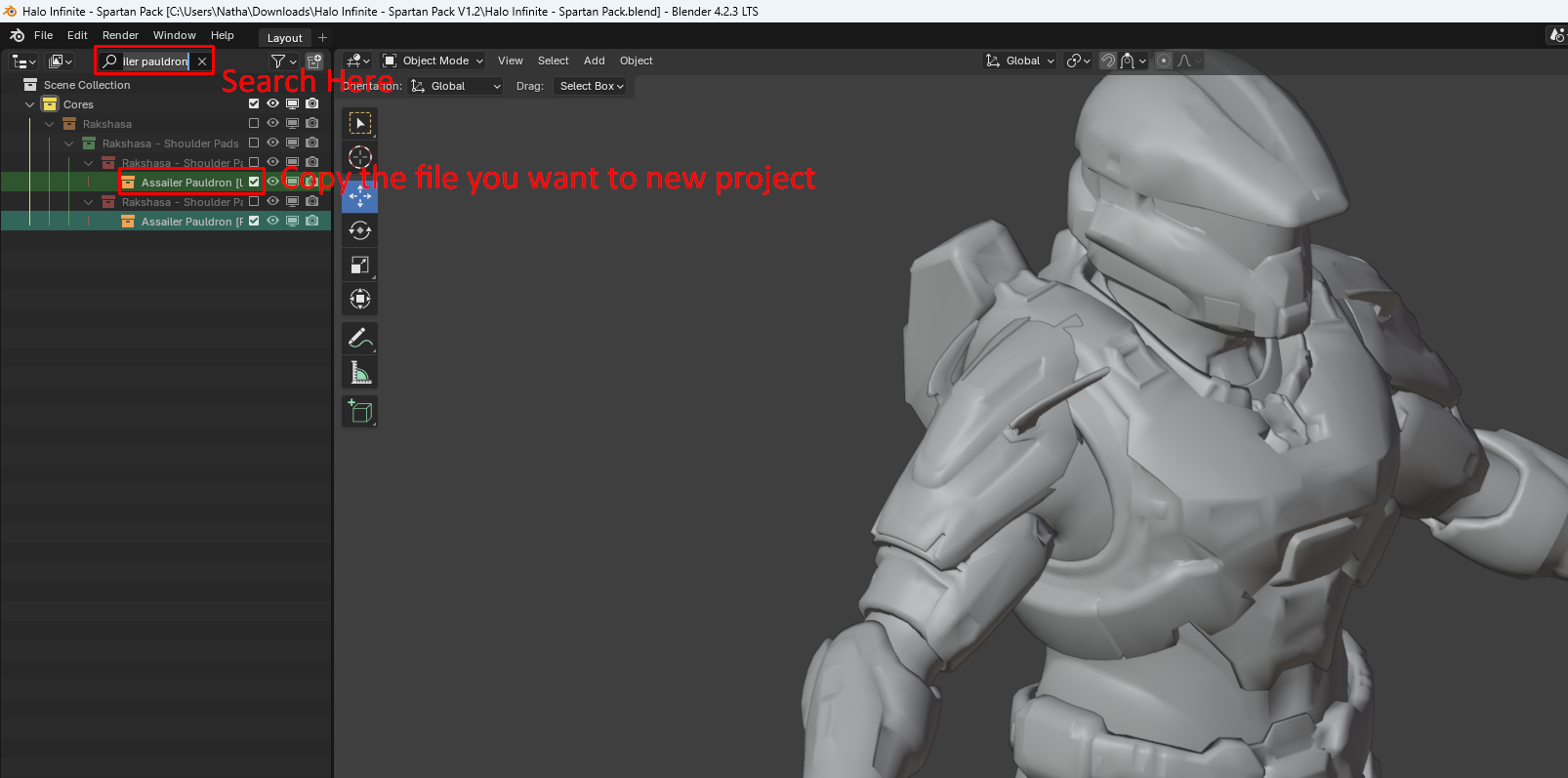This screenshot has width=1568, height=778.
Task: Select the Move tool
Action: click(360, 196)
